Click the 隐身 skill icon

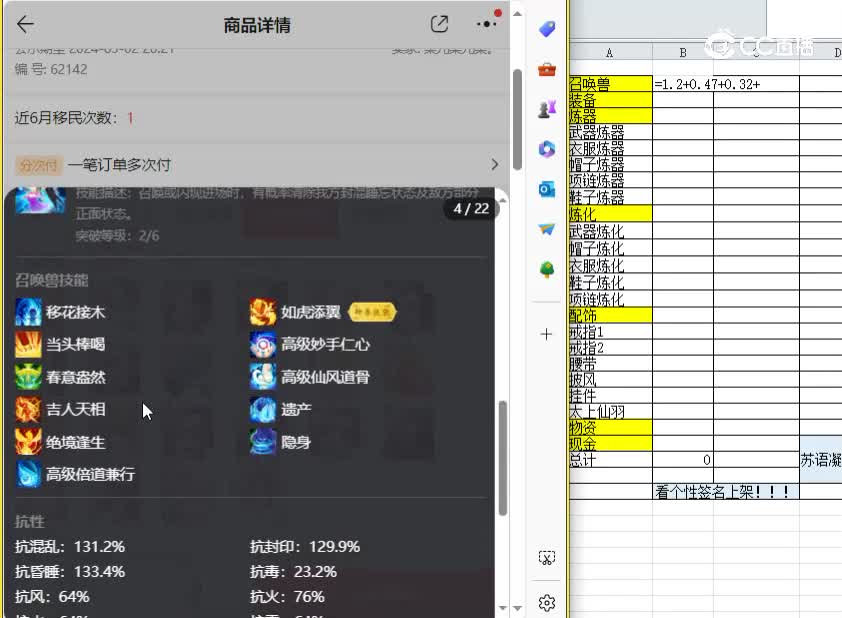(262, 441)
